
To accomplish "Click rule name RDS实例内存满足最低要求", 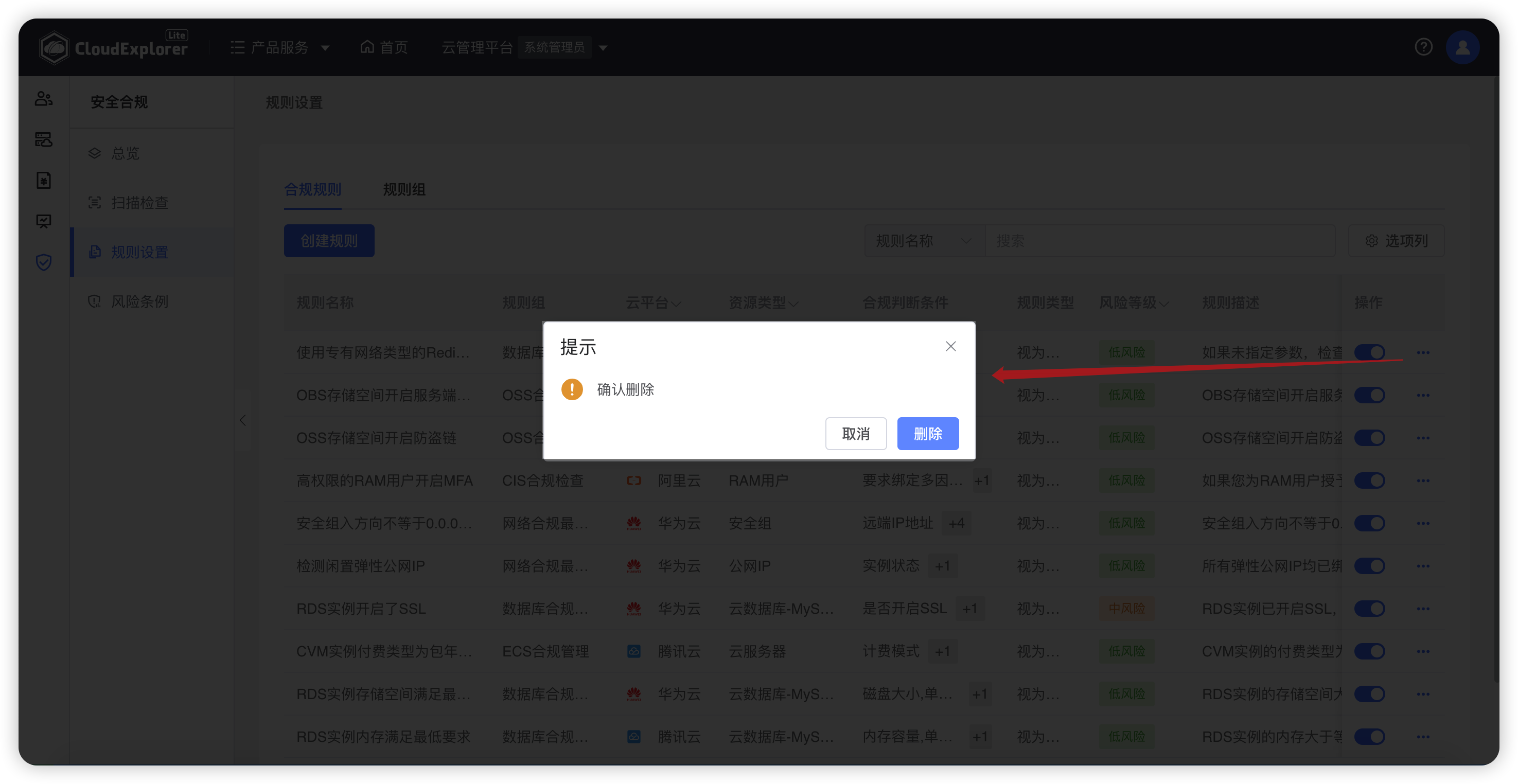I will pos(383,737).
